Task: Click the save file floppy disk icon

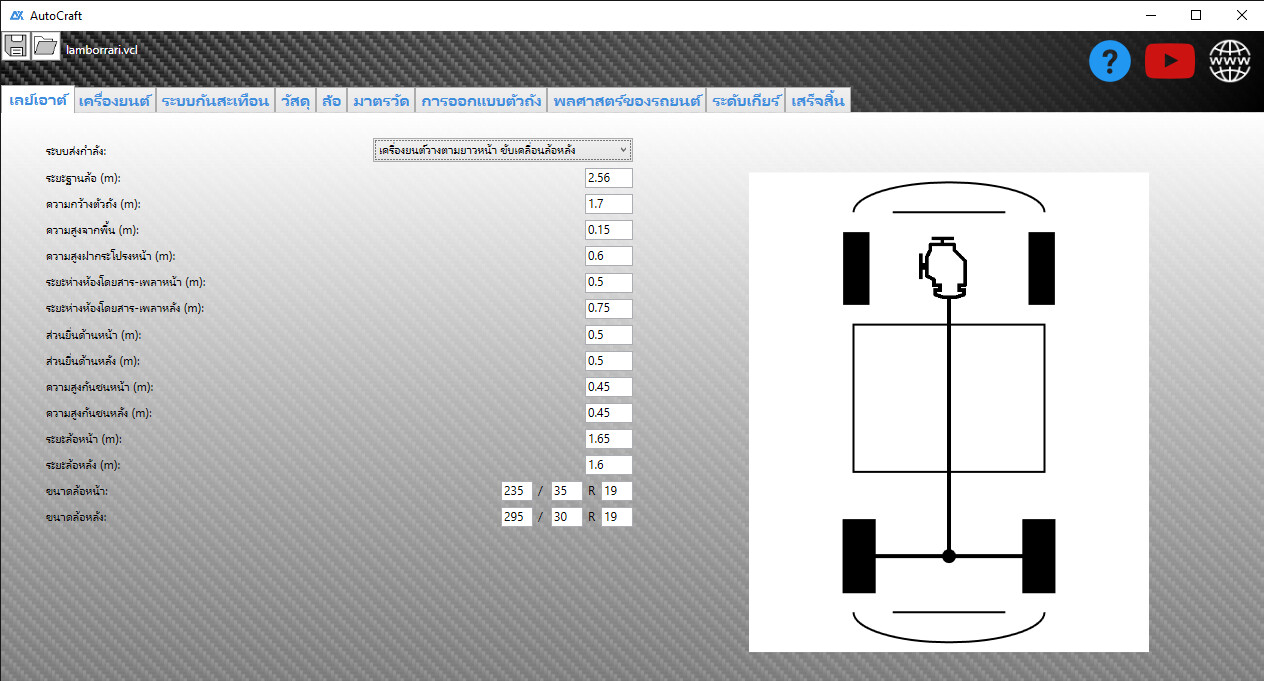Action: point(16,45)
